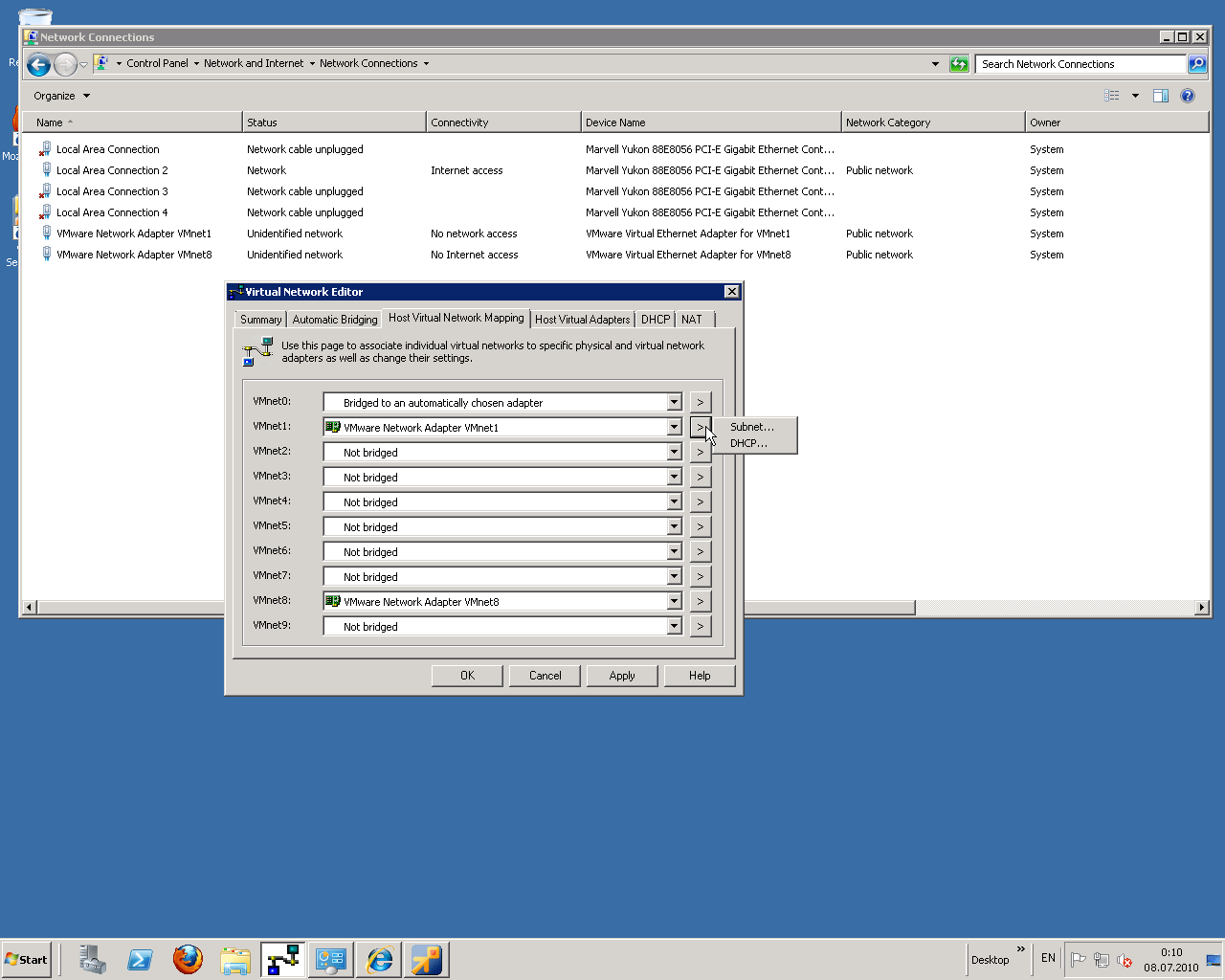
Task: Open the VMnet6 adapter dropdown
Action: point(674,552)
